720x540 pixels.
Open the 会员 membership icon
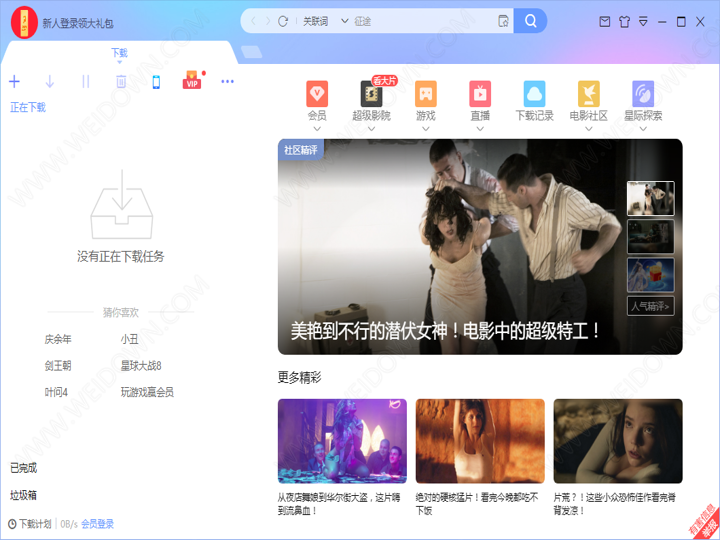click(317, 94)
